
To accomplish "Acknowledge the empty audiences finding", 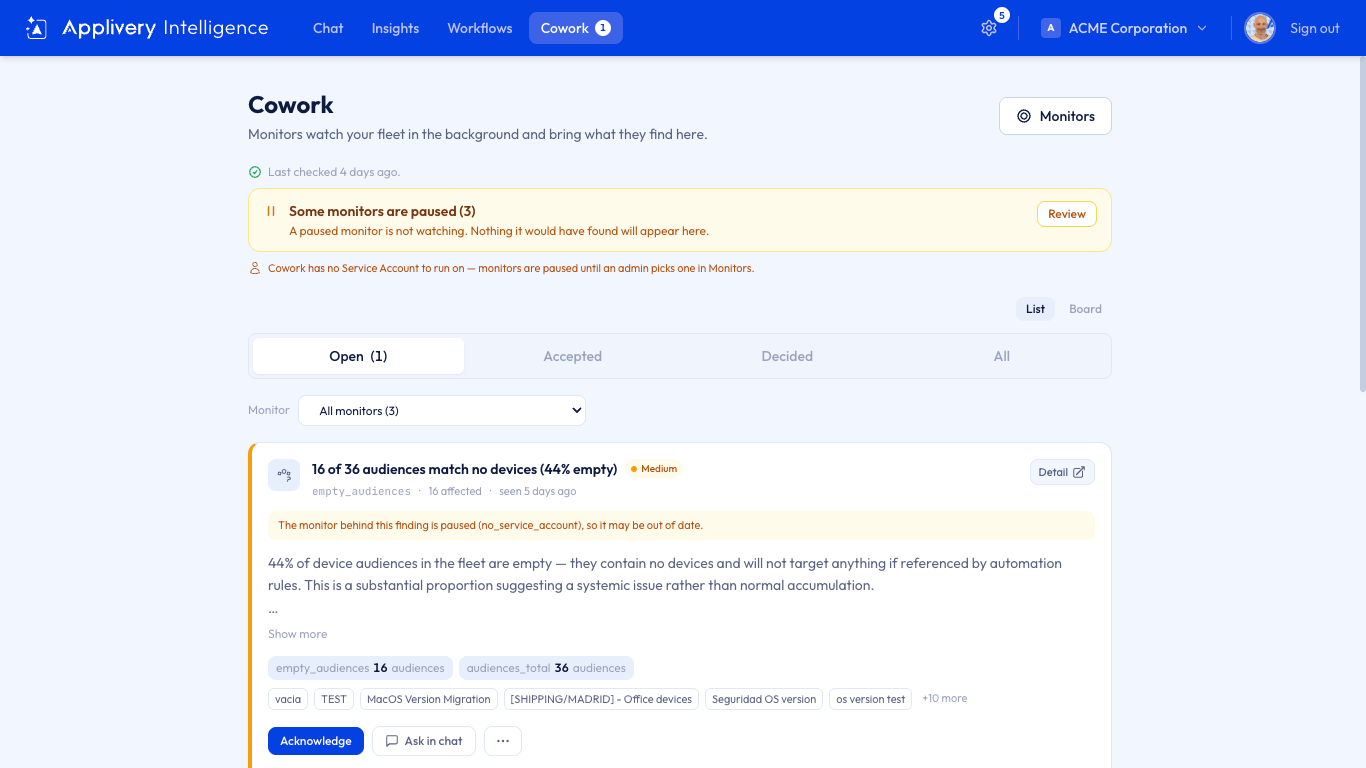I will click(316, 741).
